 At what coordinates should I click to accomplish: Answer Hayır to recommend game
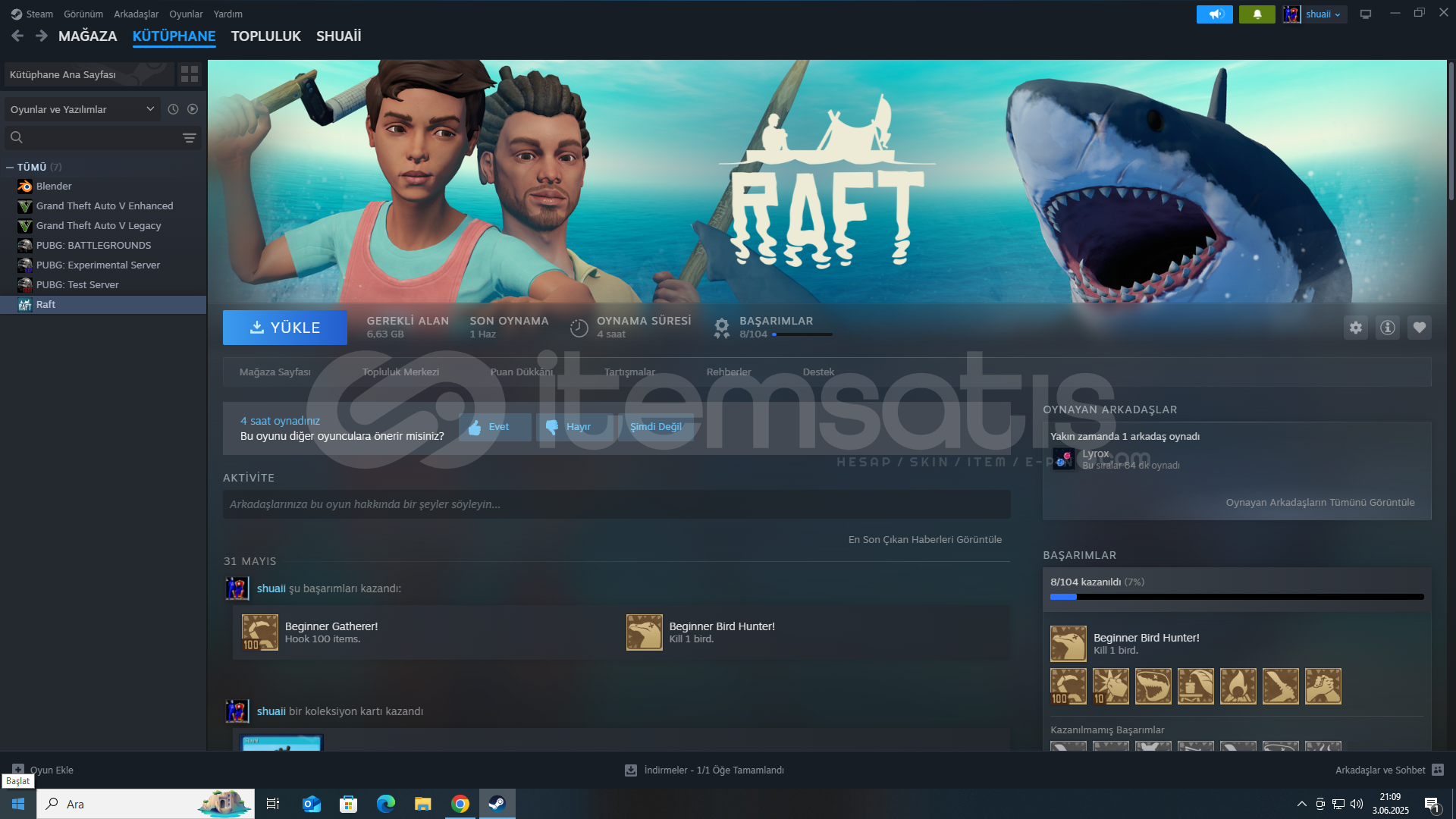[x=574, y=427]
